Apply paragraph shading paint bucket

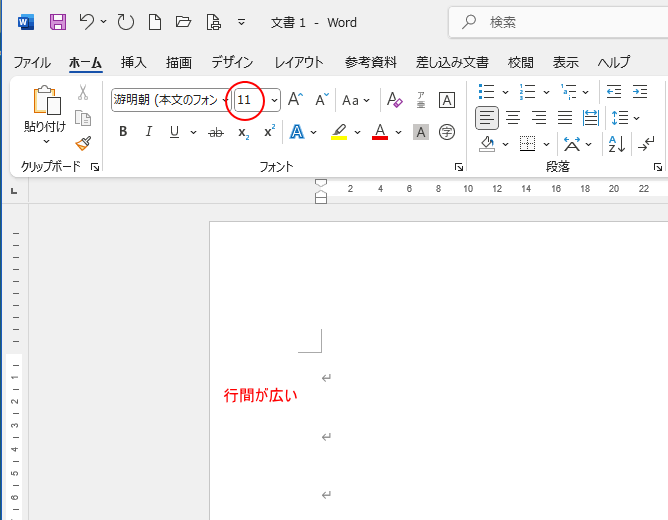pos(487,144)
